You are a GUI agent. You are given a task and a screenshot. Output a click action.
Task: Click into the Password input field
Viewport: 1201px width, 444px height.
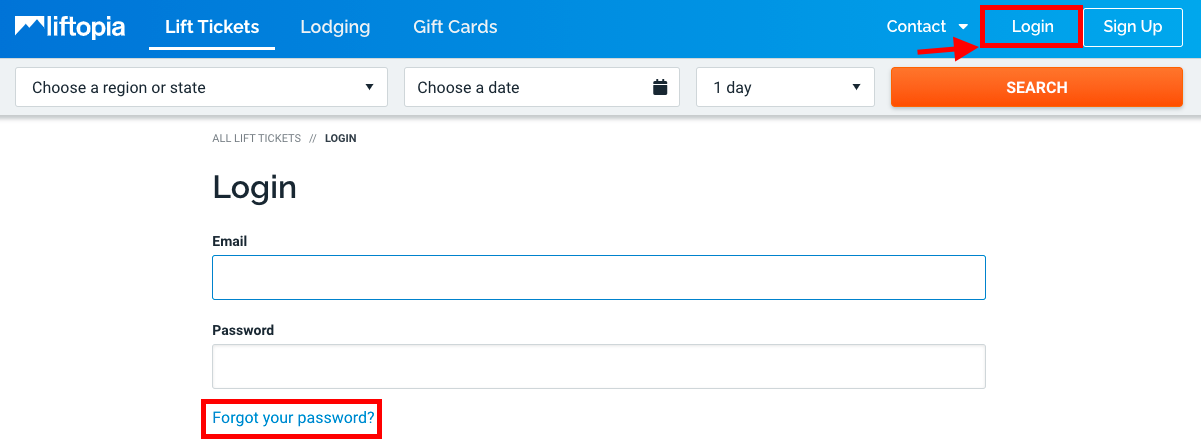click(598, 366)
